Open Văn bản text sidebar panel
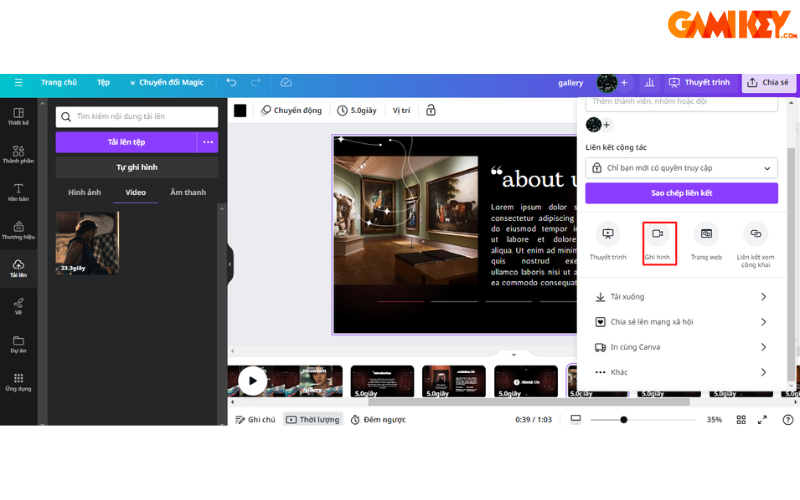This screenshot has height=500, width=800. pos(18,192)
